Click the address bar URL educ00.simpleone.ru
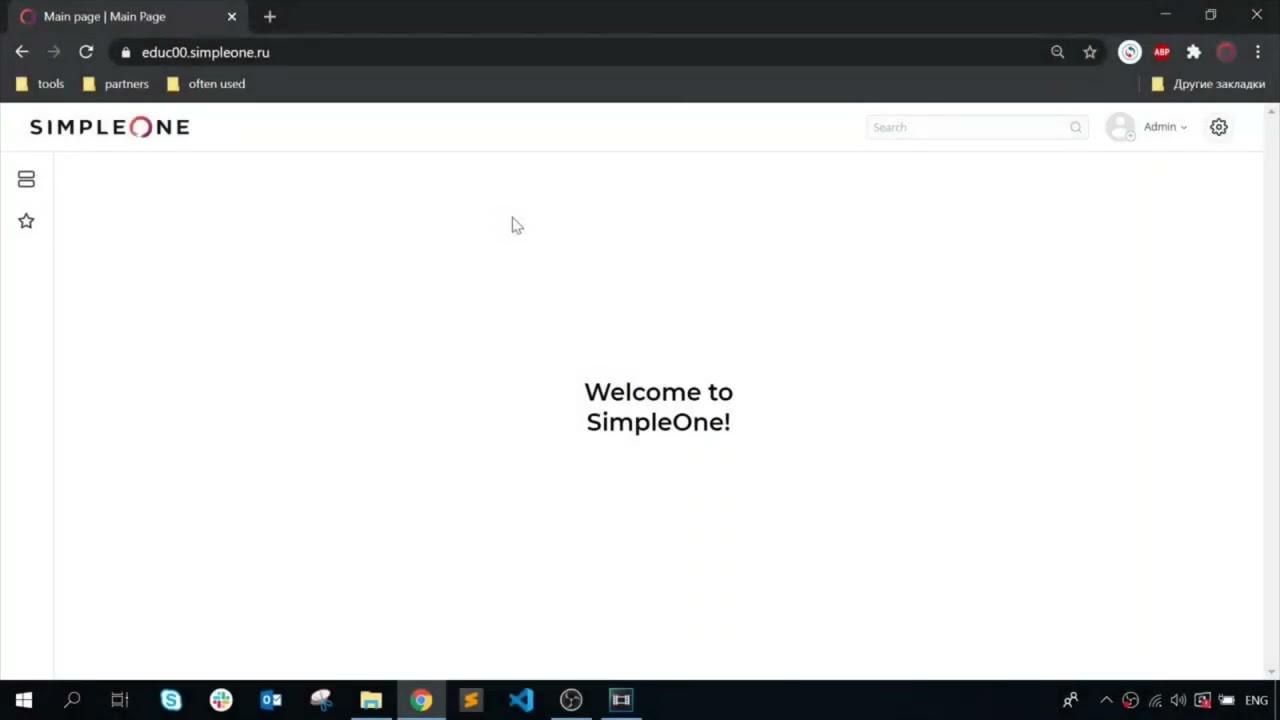This screenshot has width=1280, height=720. pos(206,52)
